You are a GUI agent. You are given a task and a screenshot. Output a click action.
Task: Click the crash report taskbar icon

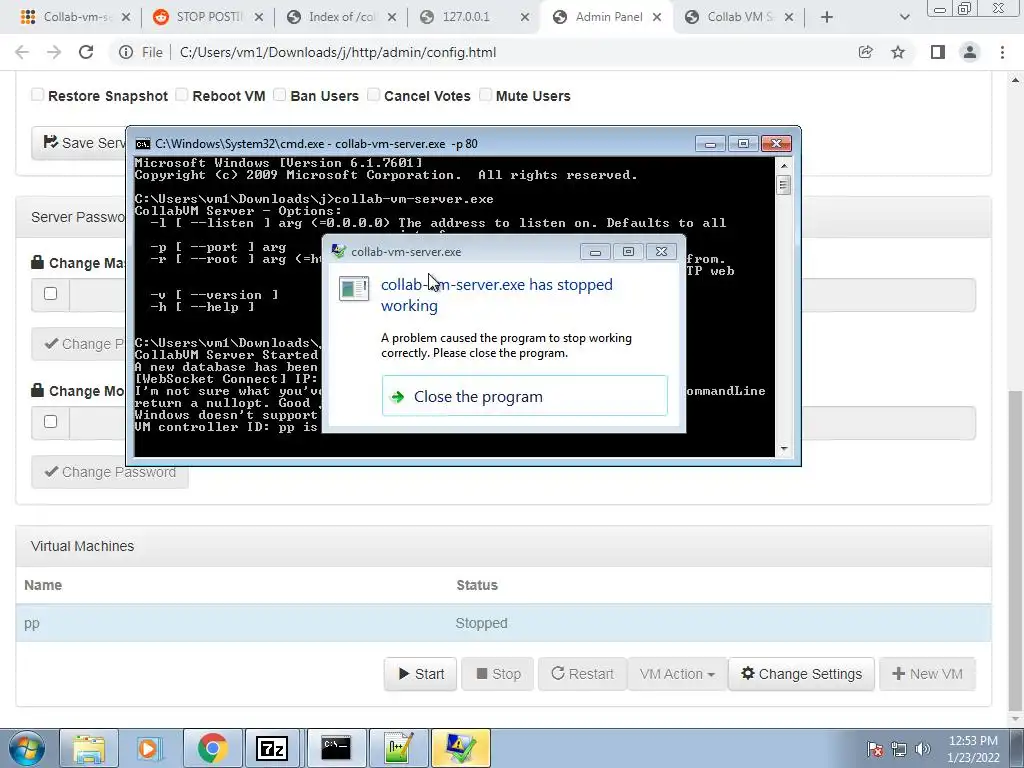click(460, 748)
